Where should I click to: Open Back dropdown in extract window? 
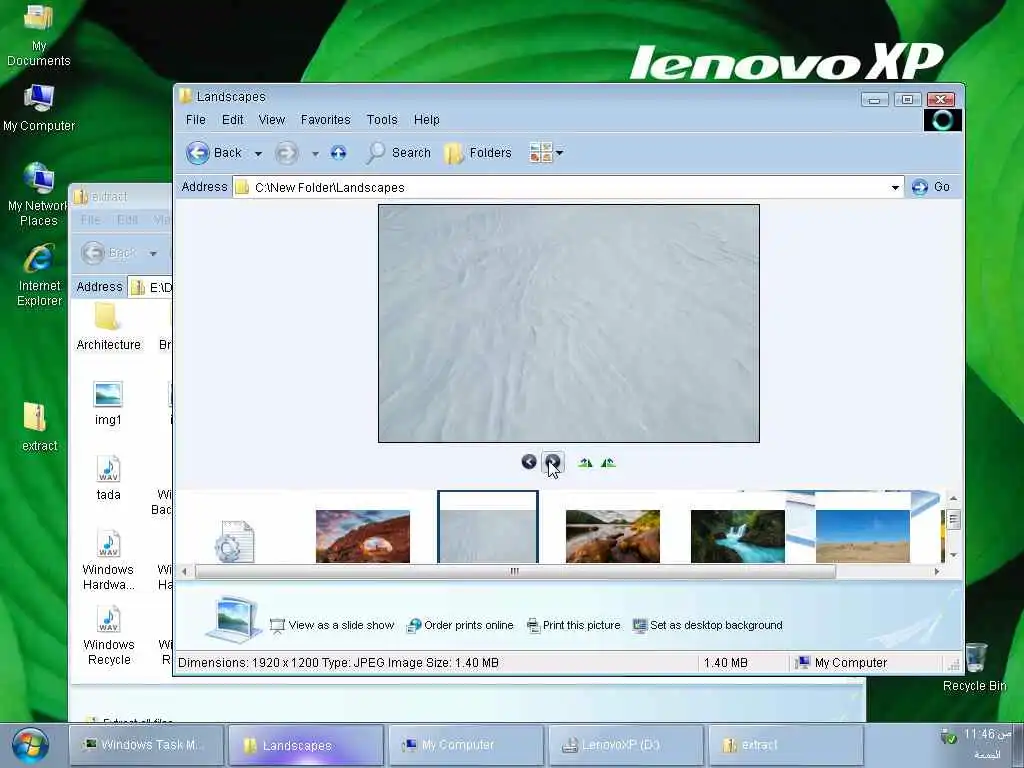pos(153,253)
